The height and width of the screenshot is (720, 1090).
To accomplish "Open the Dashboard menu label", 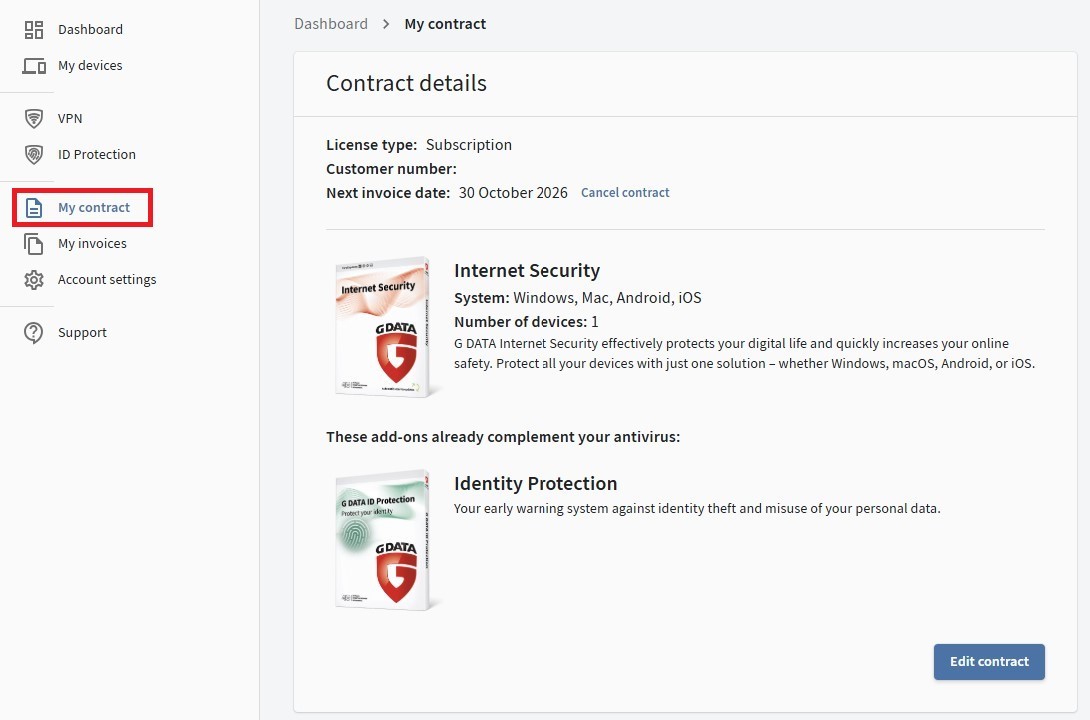I will 90,30.
